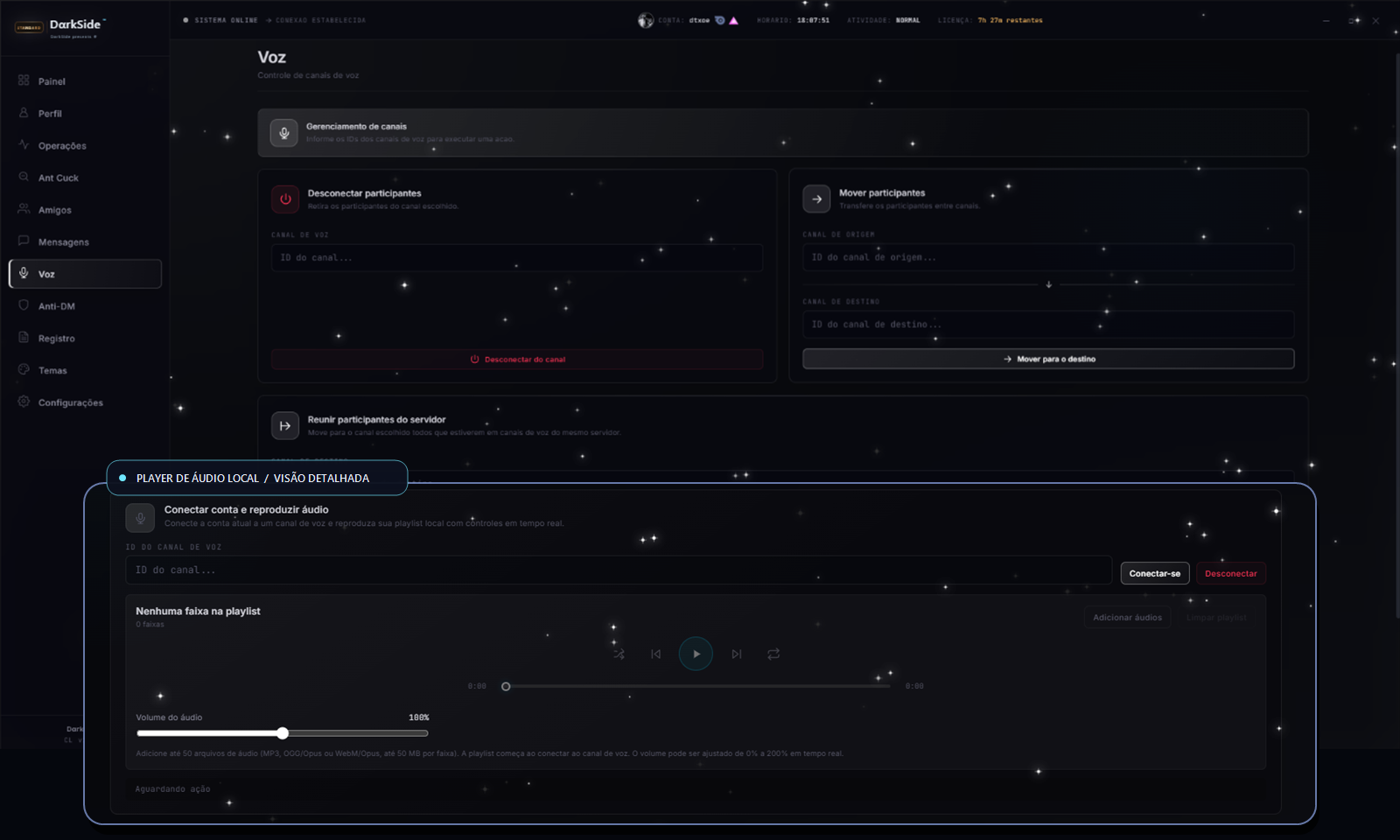The image size is (1400, 840).
Task: Click the red power icon of Desconectar participantes
Action: click(x=285, y=199)
